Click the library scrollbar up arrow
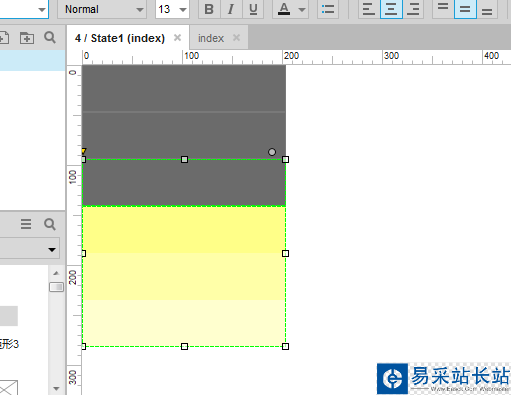 [x=56, y=273]
